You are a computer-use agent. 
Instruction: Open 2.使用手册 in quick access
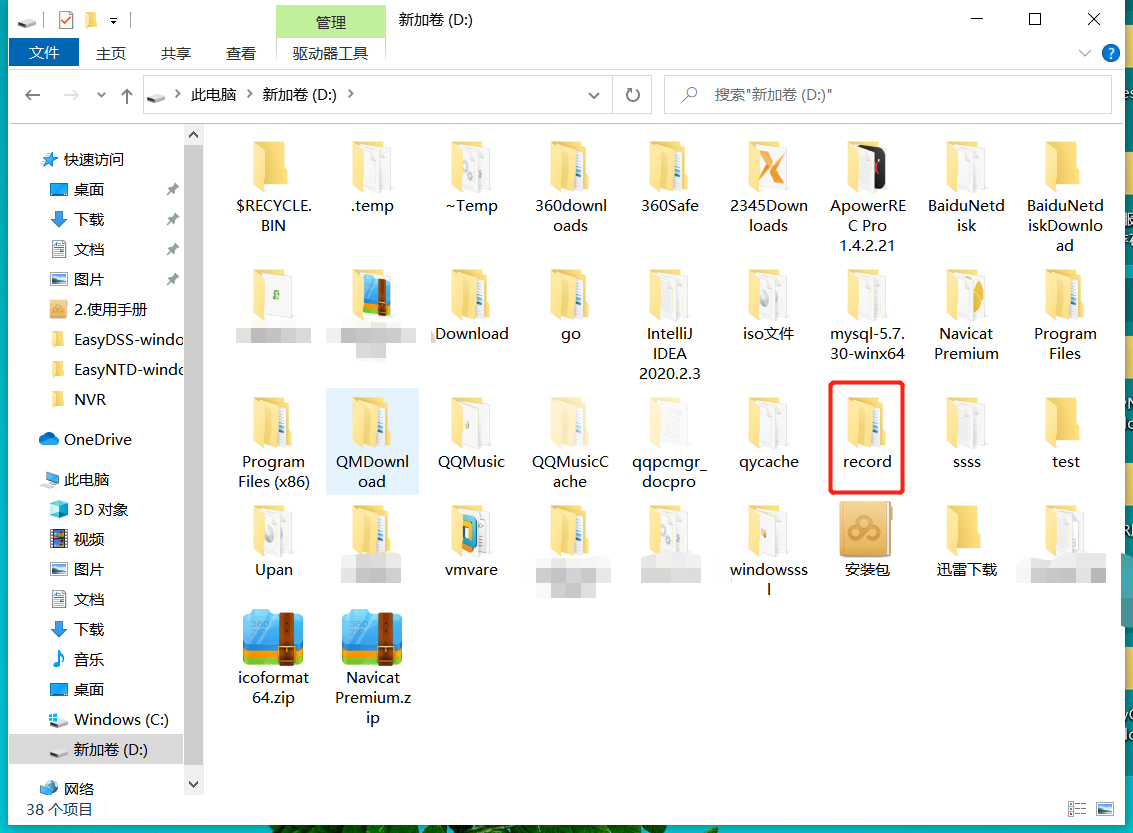[98, 309]
